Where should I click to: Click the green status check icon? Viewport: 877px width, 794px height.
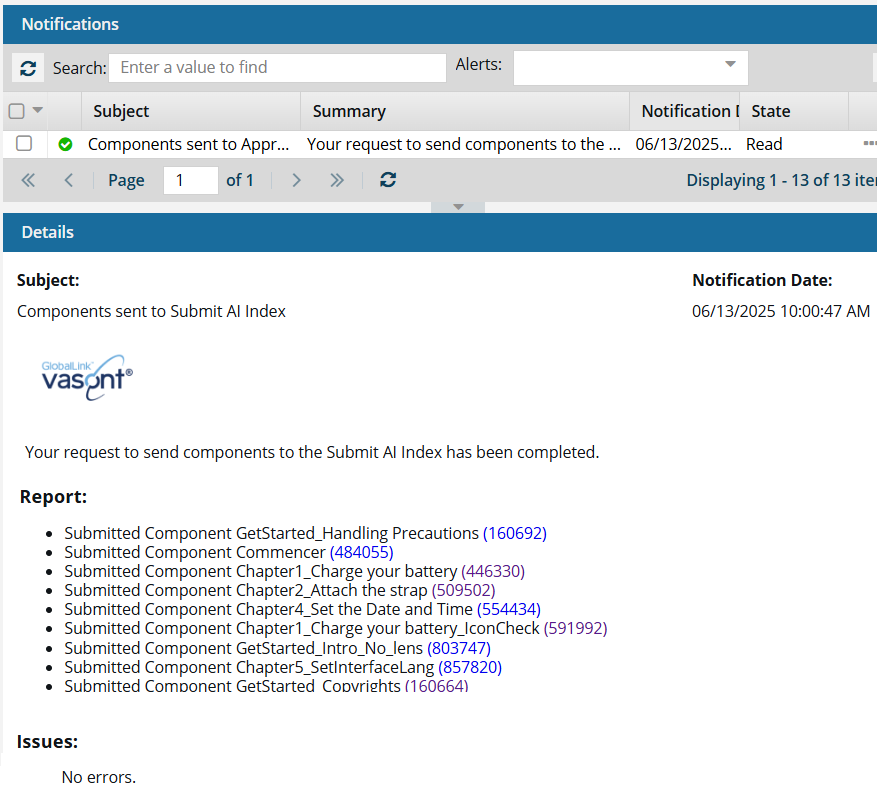pos(66,144)
